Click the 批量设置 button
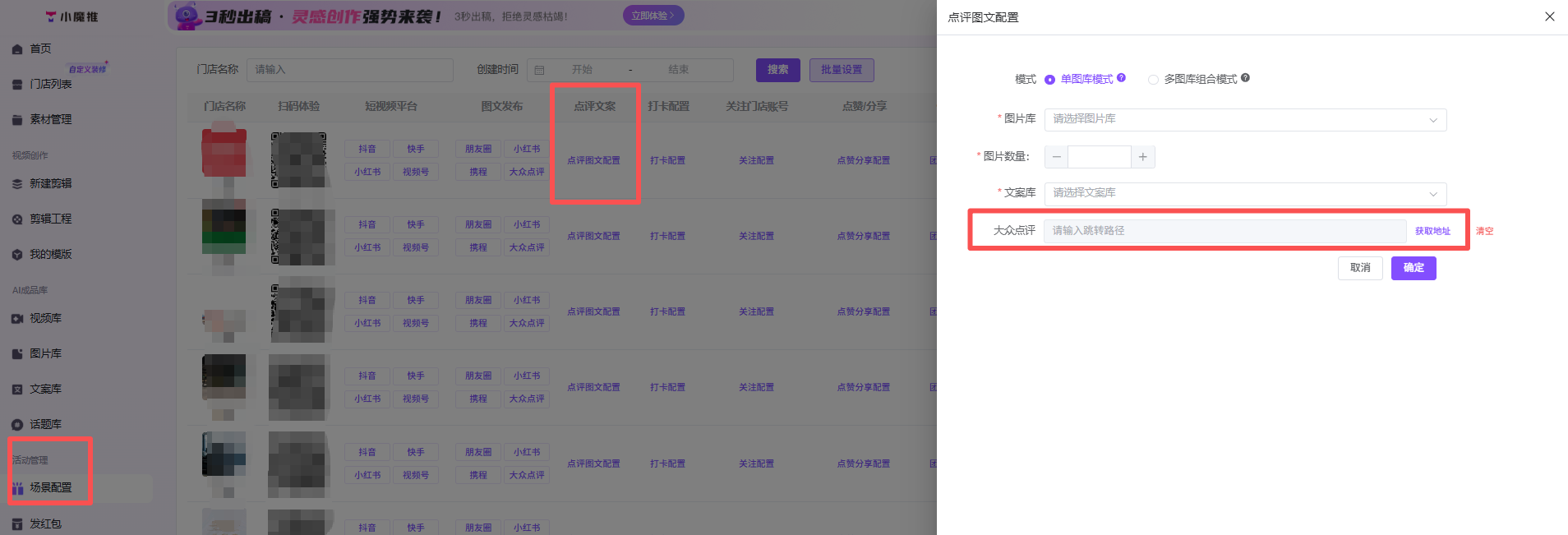This screenshot has width=1568, height=535. [842, 70]
